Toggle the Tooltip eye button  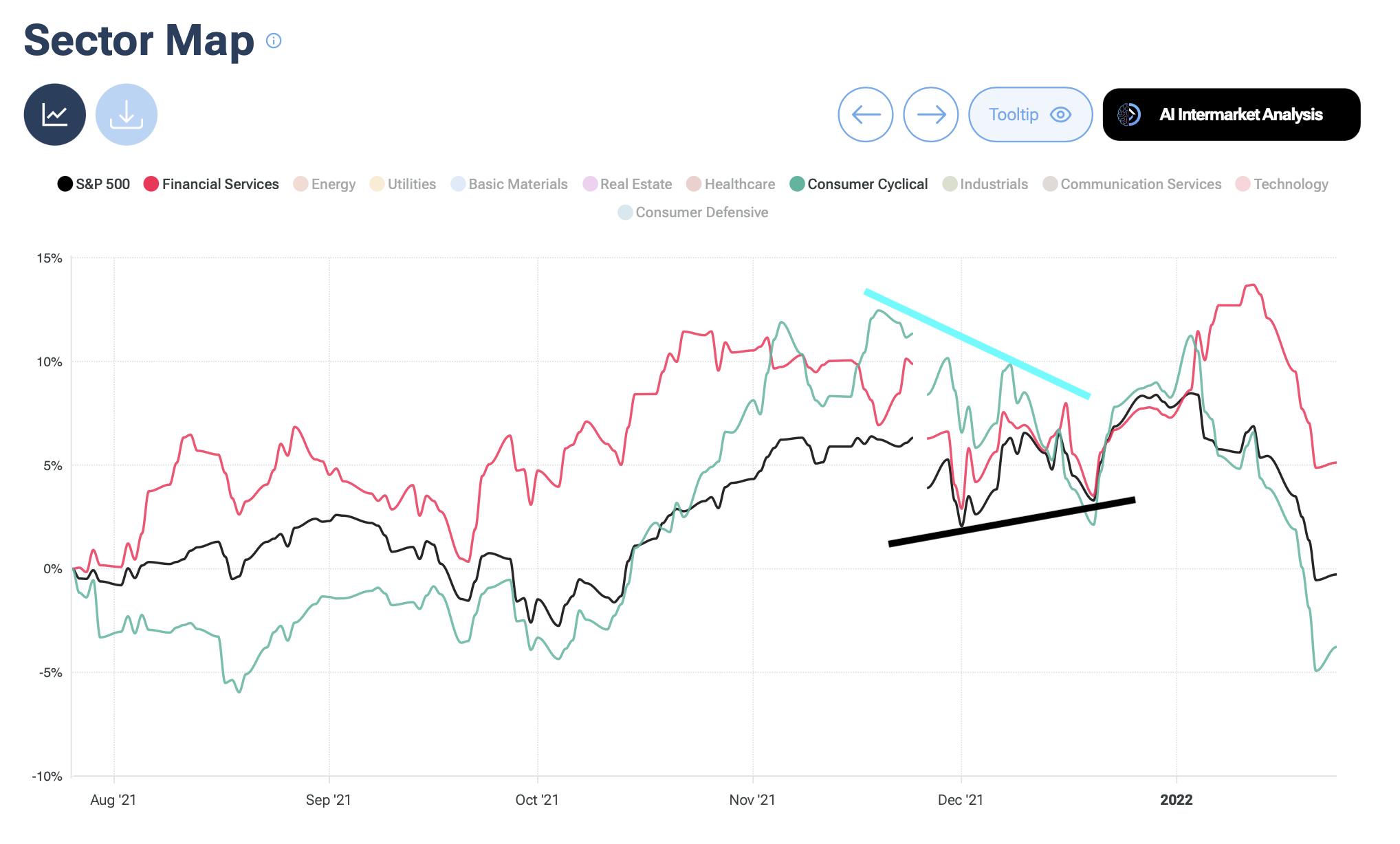click(x=1030, y=115)
